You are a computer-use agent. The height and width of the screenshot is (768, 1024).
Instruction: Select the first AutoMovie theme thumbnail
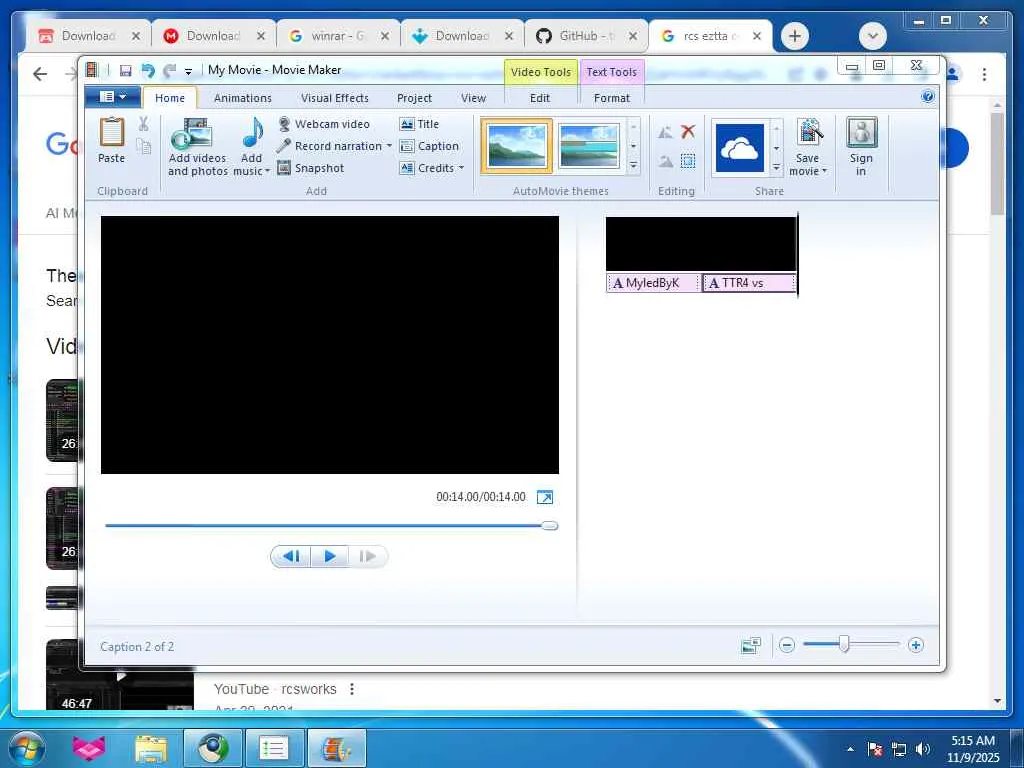(517, 146)
